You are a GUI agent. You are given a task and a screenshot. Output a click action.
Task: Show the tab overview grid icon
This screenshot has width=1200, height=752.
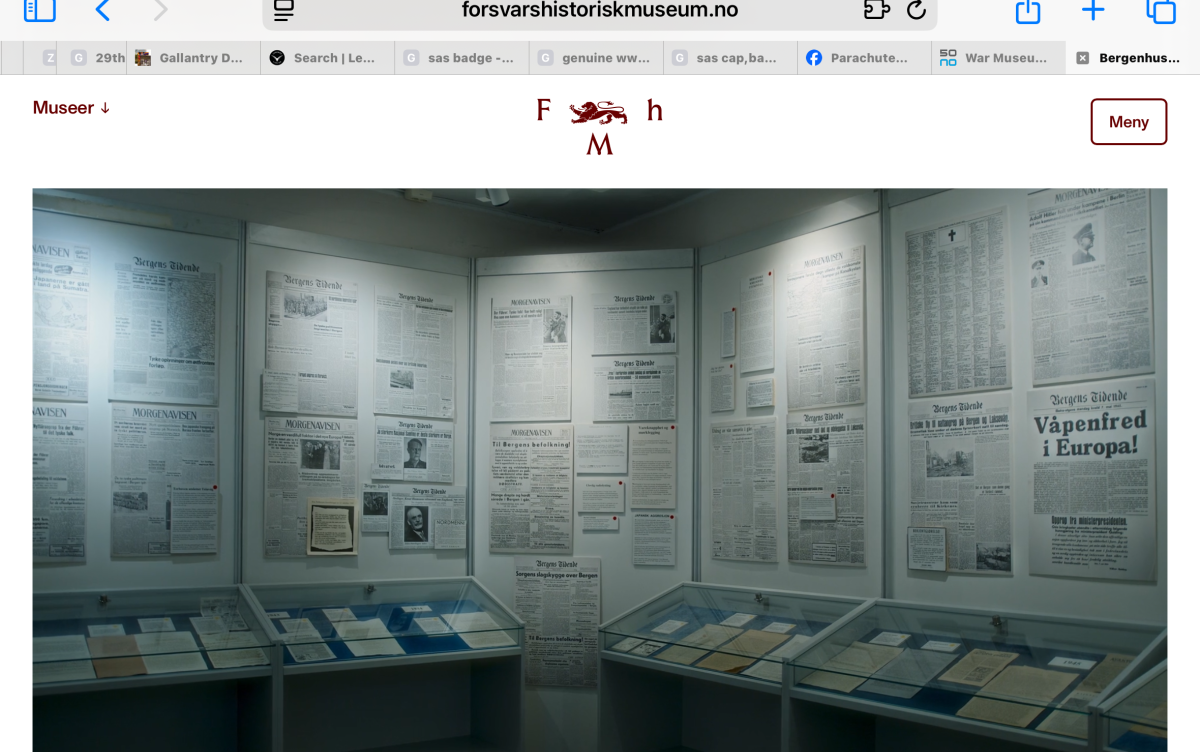1160,12
